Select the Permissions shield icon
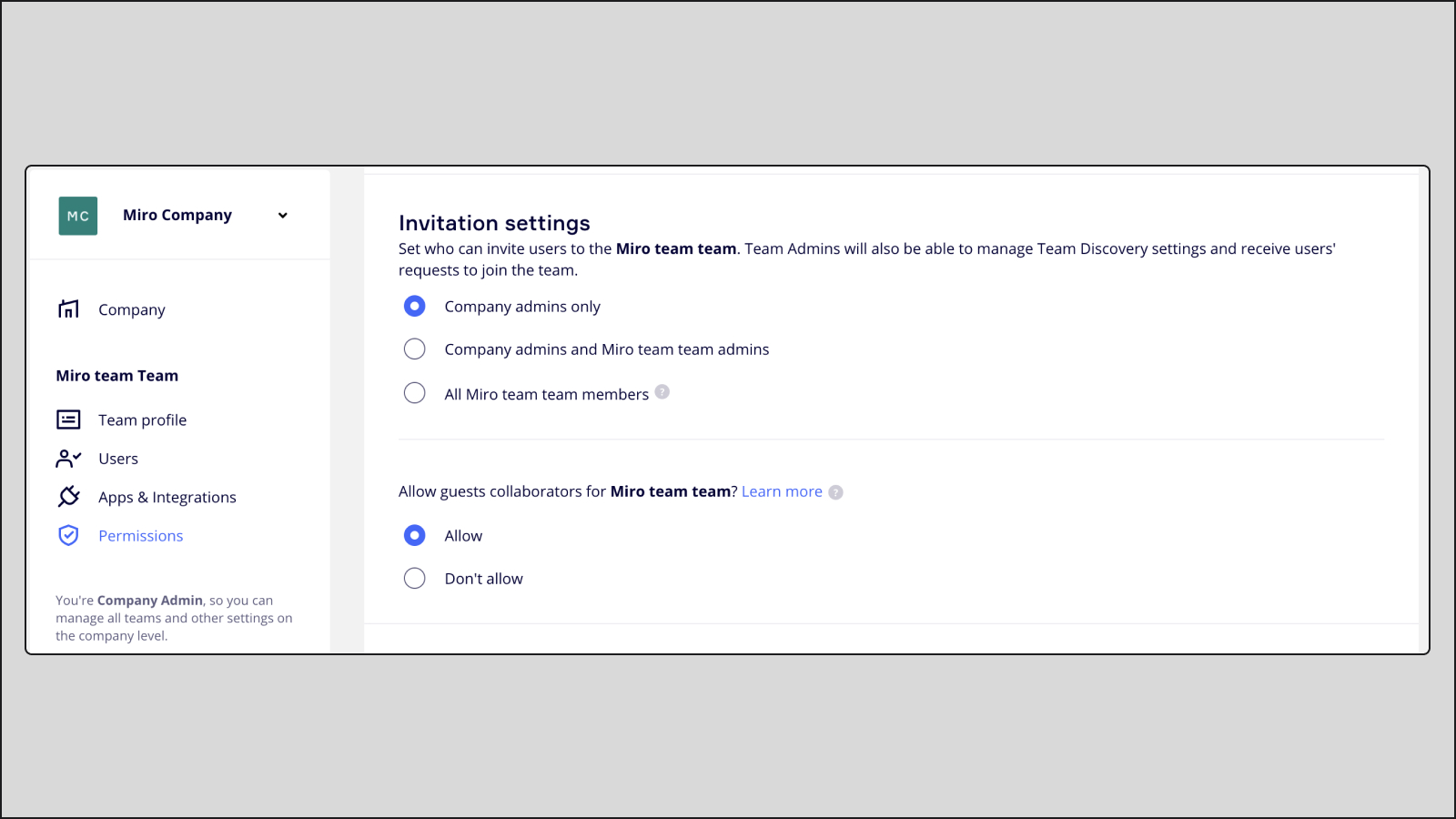Image resolution: width=1456 pixels, height=819 pixels. [x=69, y=535]
